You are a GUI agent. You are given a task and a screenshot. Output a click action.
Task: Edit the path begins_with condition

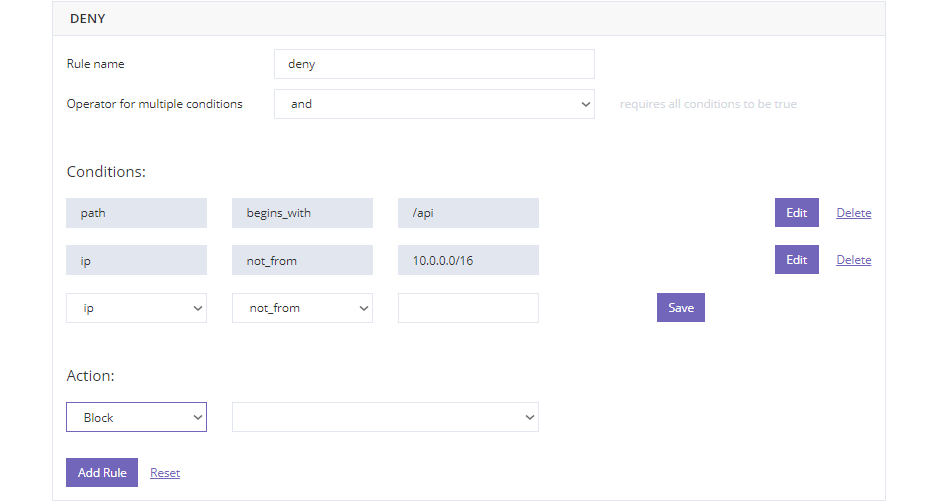(x=796, y=213)
